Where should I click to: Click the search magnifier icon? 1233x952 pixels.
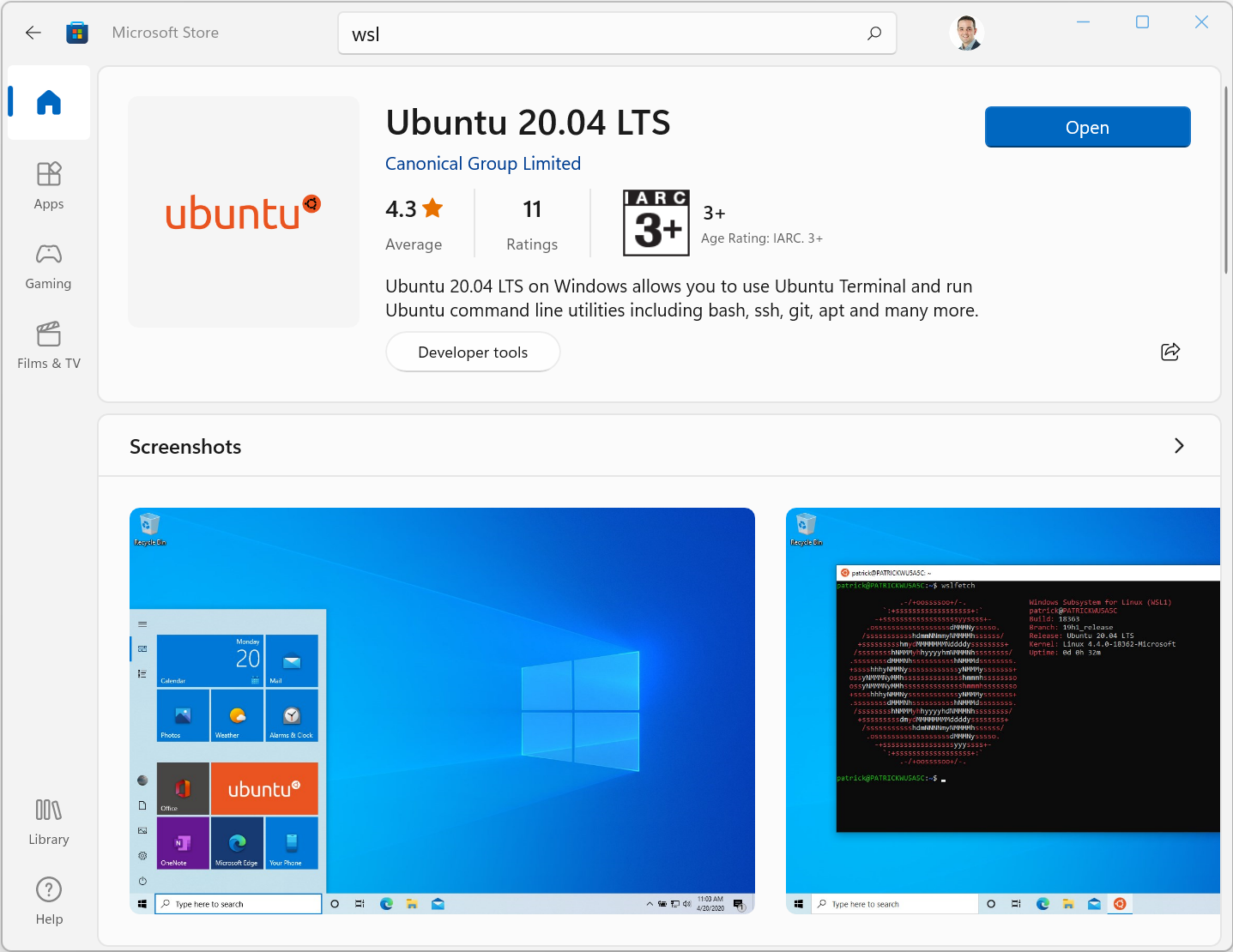click(x=874, y=33)
